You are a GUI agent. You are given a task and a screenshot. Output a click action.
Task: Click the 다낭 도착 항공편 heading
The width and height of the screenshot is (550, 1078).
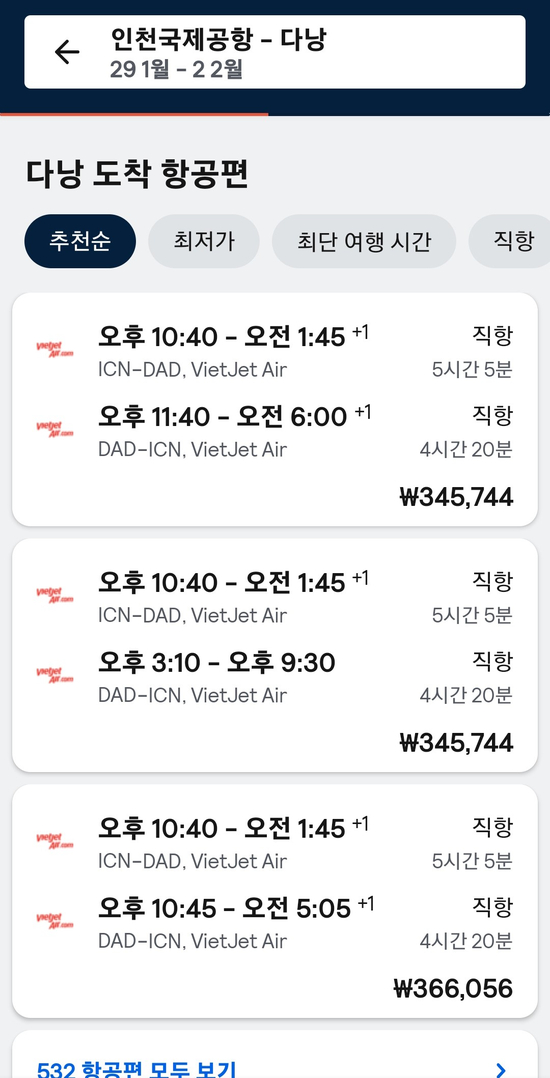[x=138, y=174]
